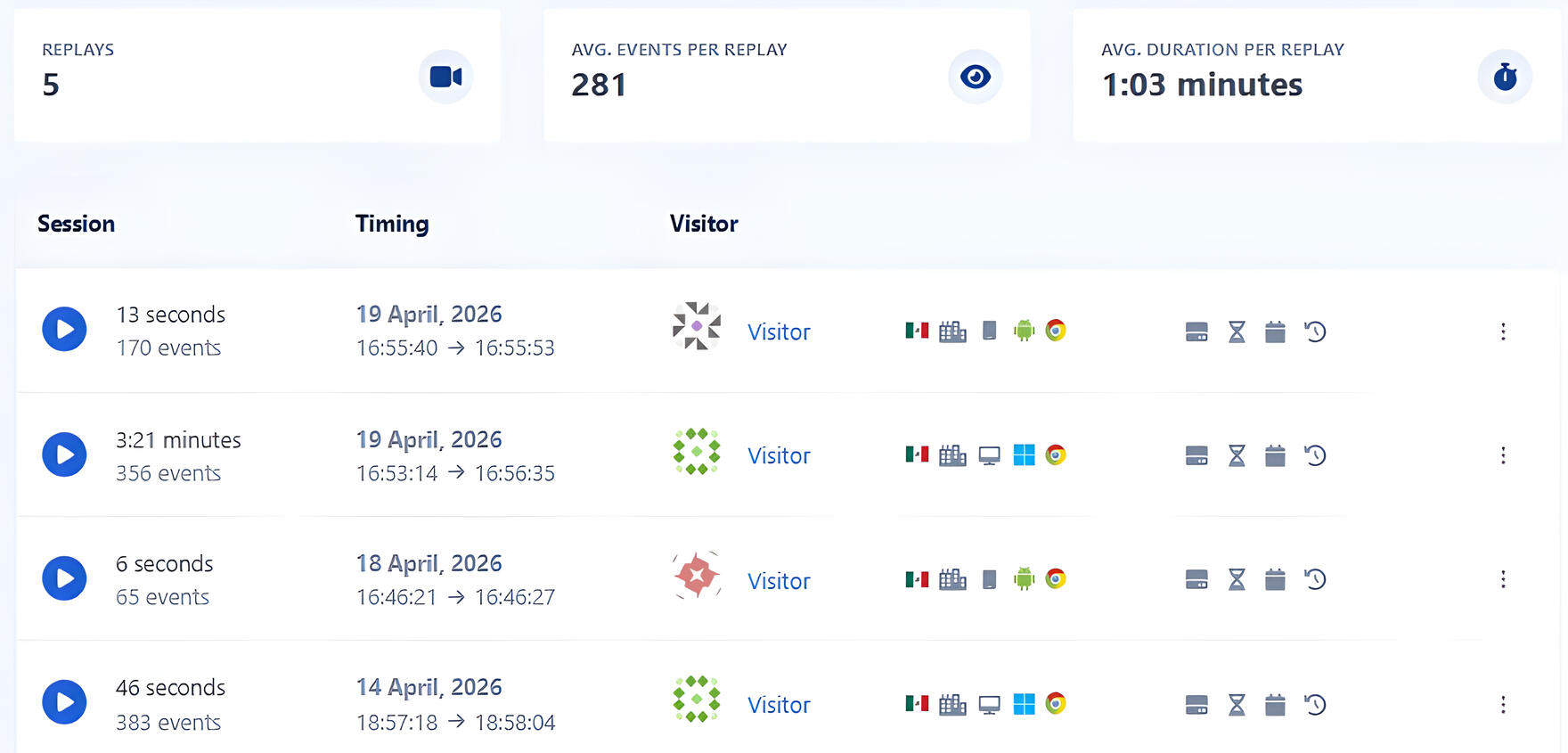Open Visitor link in 18 April row
Screen dimensions: 1568x753
pyautogui.click(x=779, y=581)
